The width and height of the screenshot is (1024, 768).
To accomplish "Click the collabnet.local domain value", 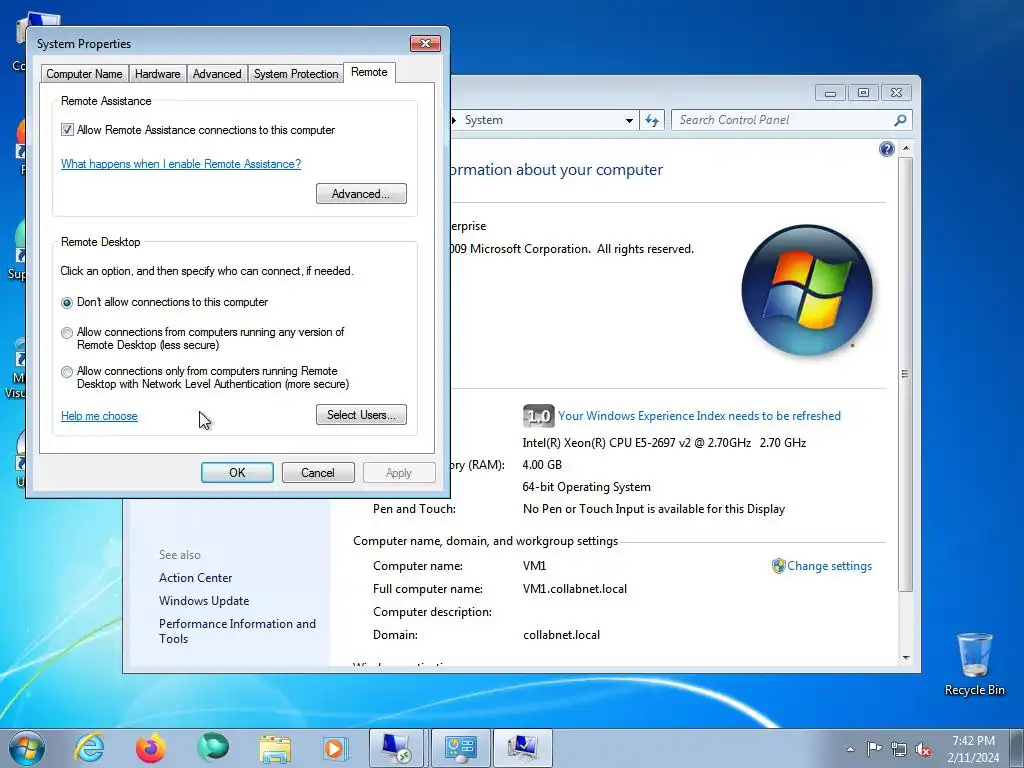I will [x=562, y=635].
